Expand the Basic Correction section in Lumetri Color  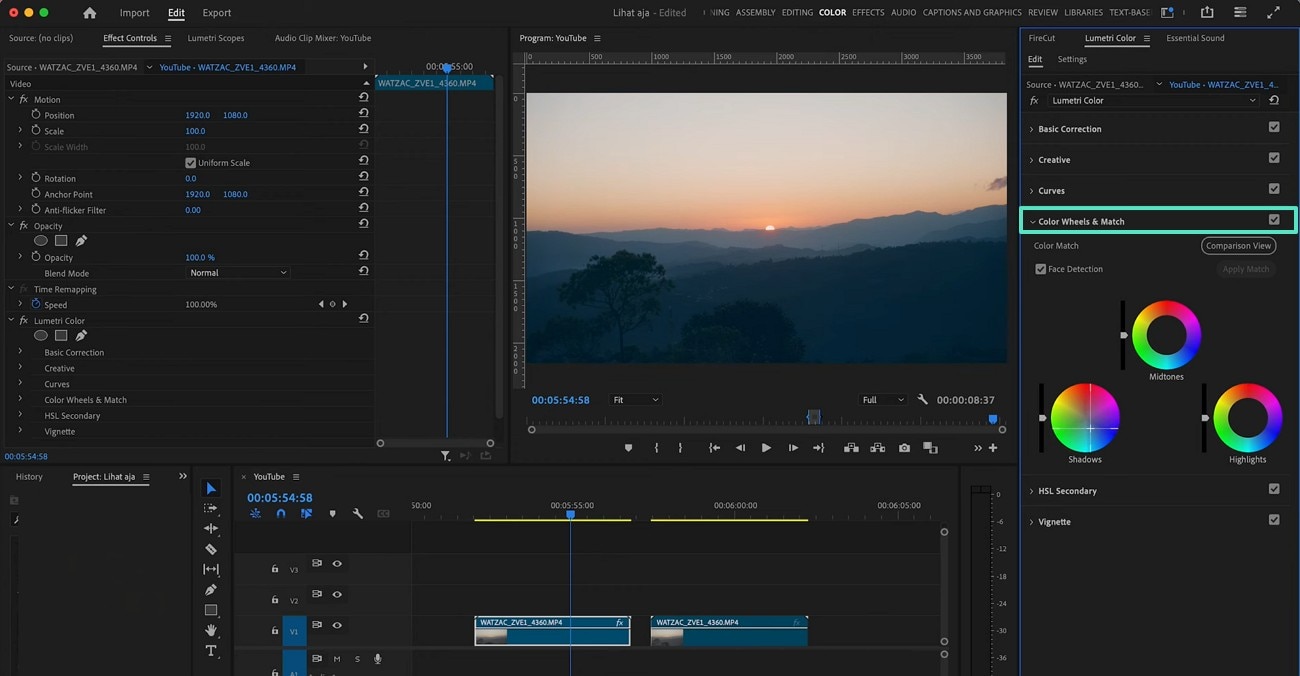pyautogui.click(x=1069, y=129)
